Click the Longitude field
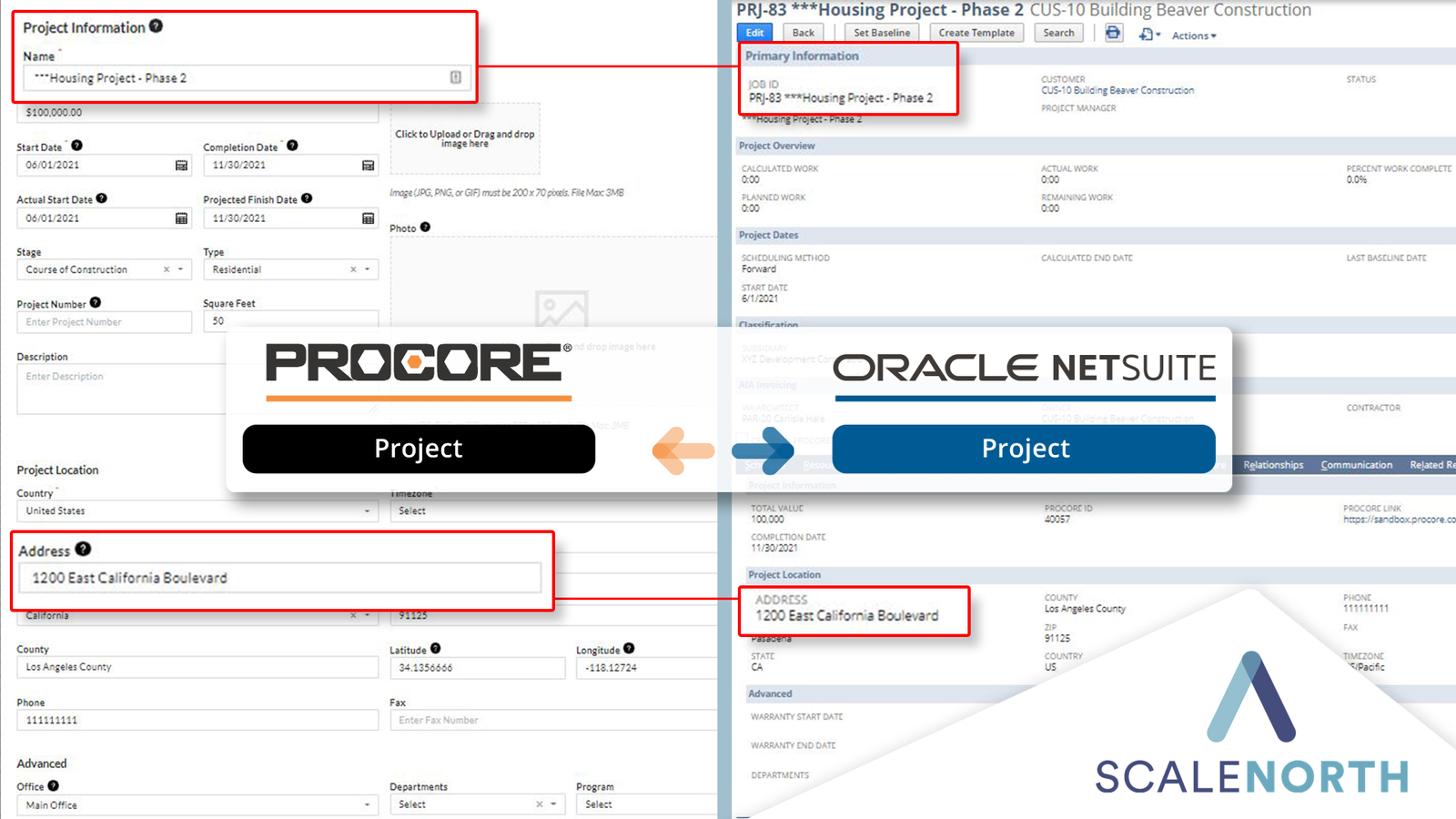The height and width of the screenshot is (819, 1456). click(647, 667)
